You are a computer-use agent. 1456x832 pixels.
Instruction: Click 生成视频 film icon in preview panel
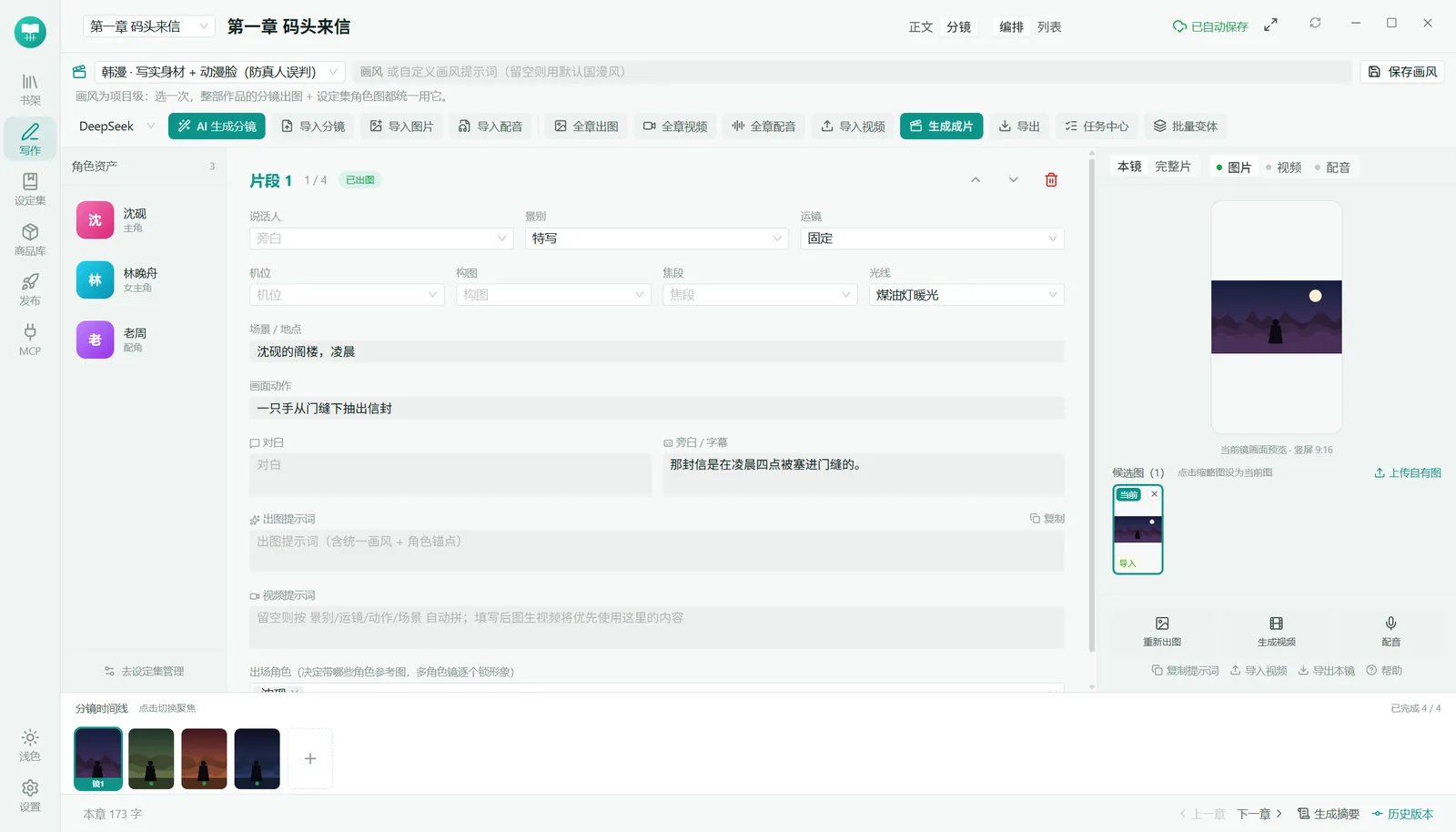coord(1276,631)
